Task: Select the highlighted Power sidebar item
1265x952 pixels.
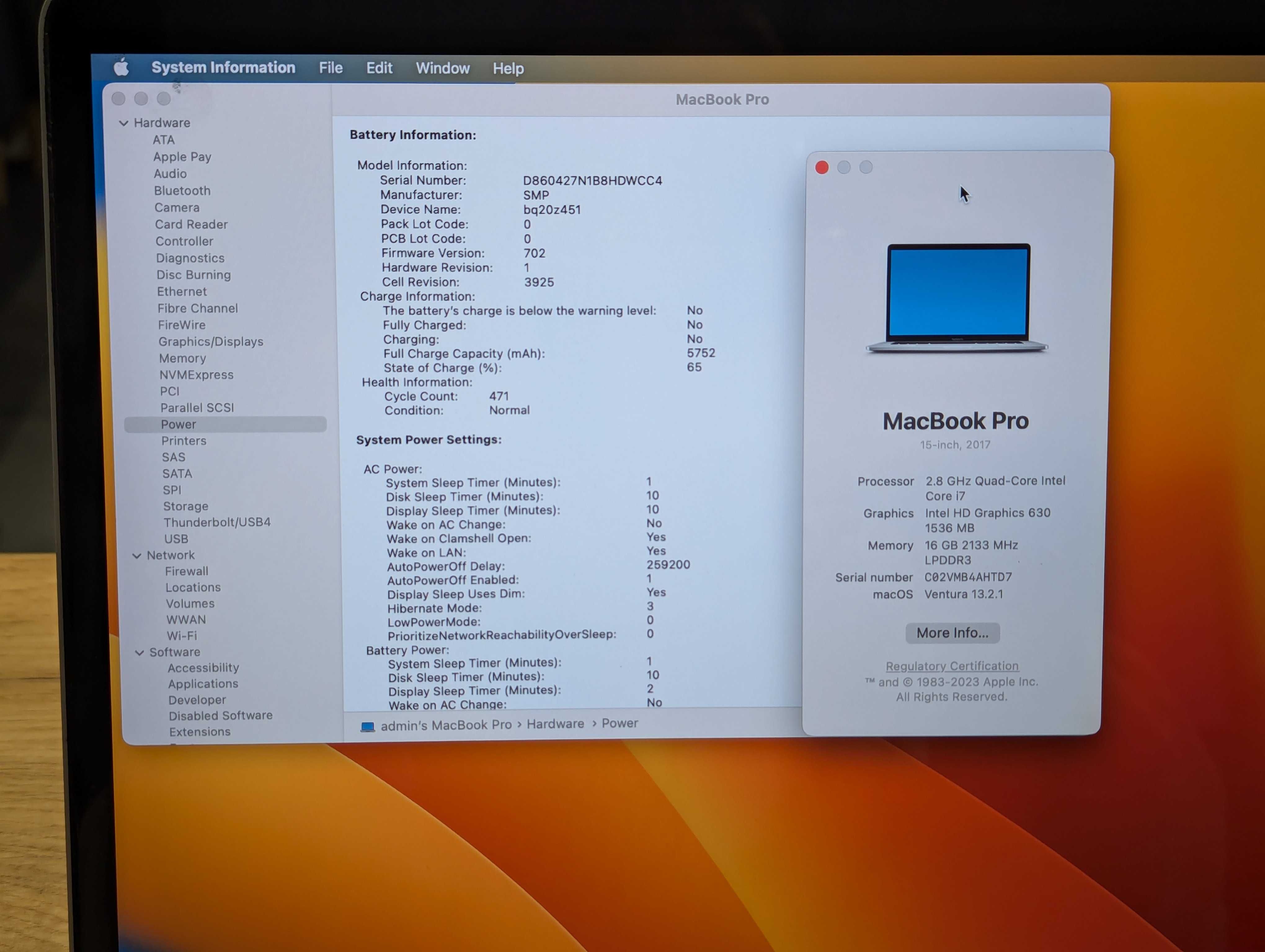Action: [225, 425]
